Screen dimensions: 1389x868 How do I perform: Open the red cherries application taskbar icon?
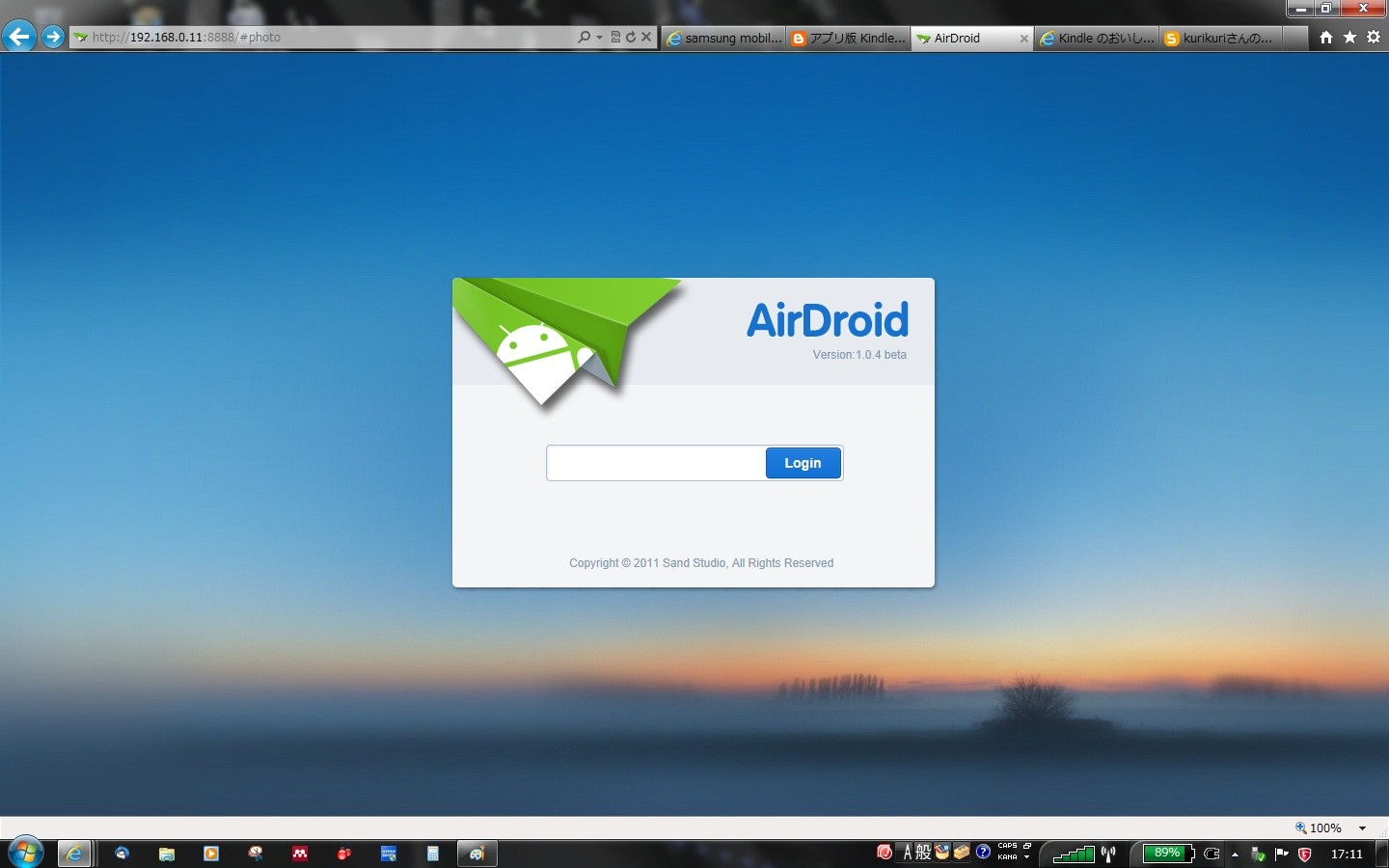point(344,854)
